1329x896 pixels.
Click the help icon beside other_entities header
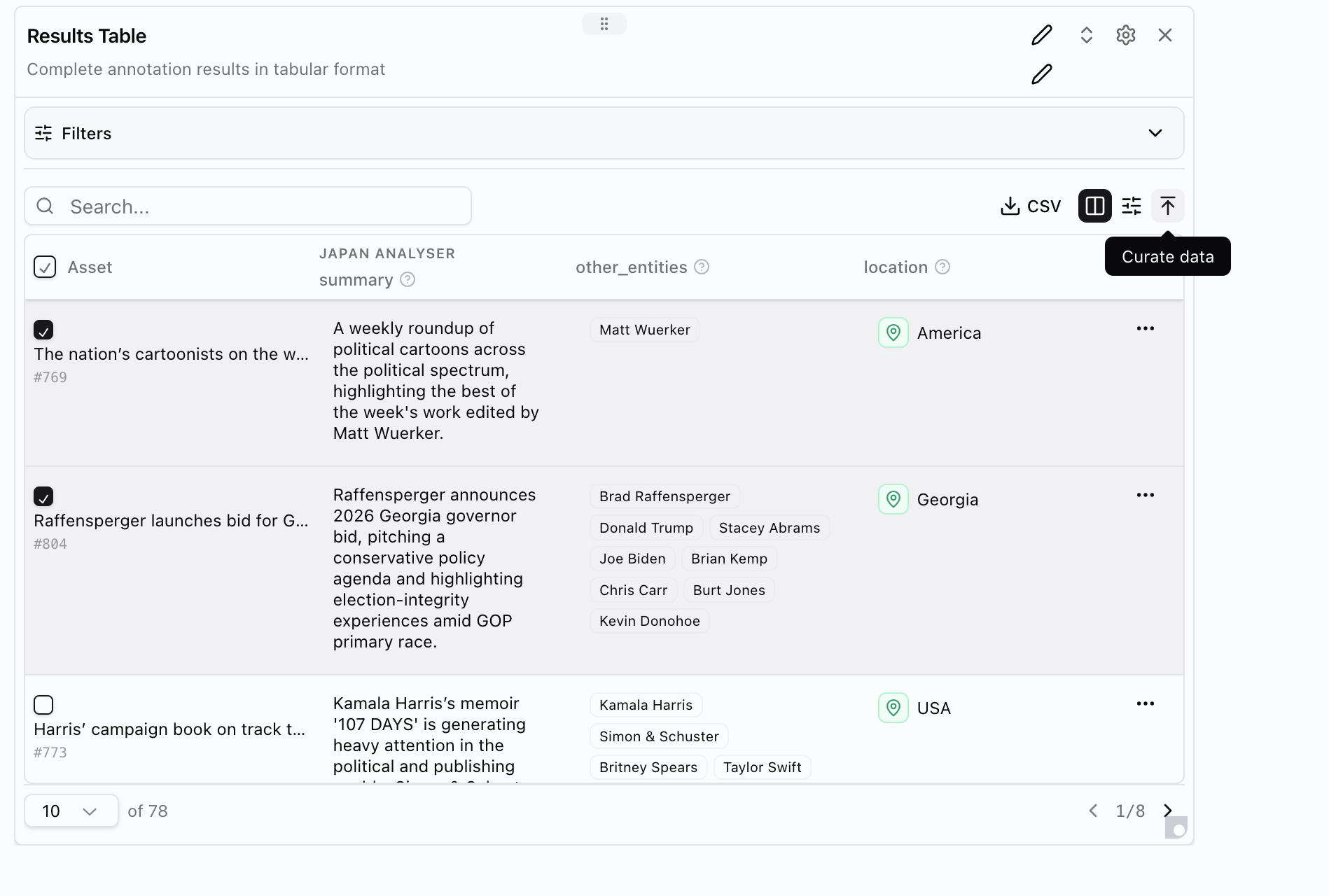702,267
